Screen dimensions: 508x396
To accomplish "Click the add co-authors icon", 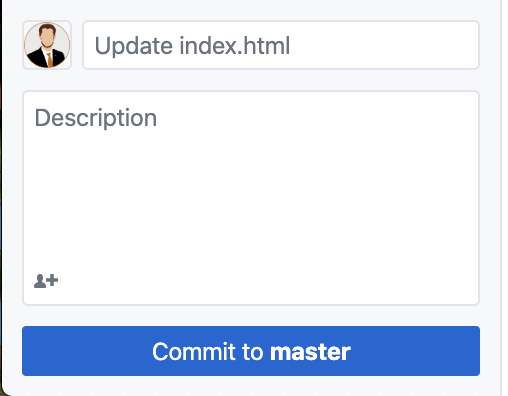I will [x=46, y=281].
